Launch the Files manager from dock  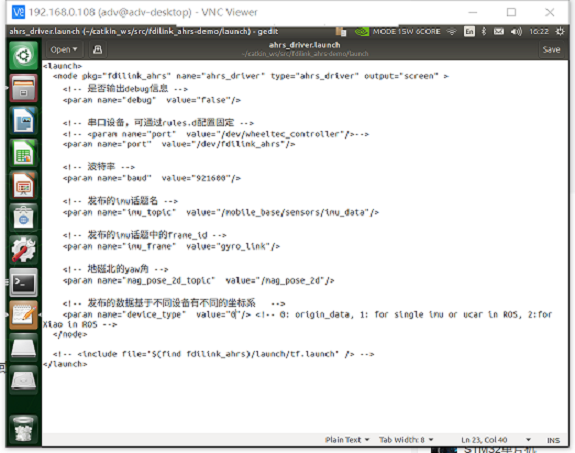(23, 88)
